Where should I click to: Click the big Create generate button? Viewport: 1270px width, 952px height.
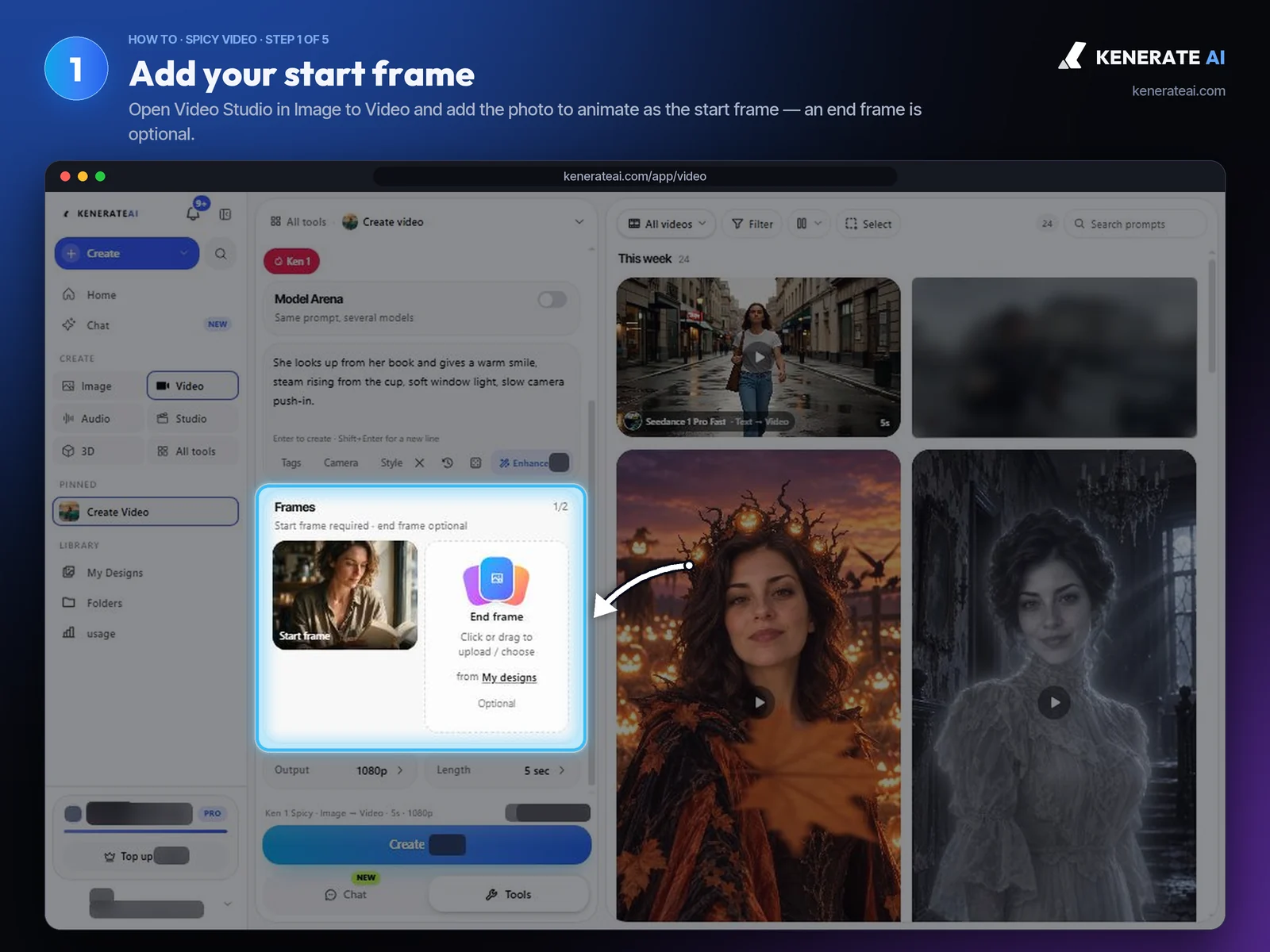pos(427,845)
